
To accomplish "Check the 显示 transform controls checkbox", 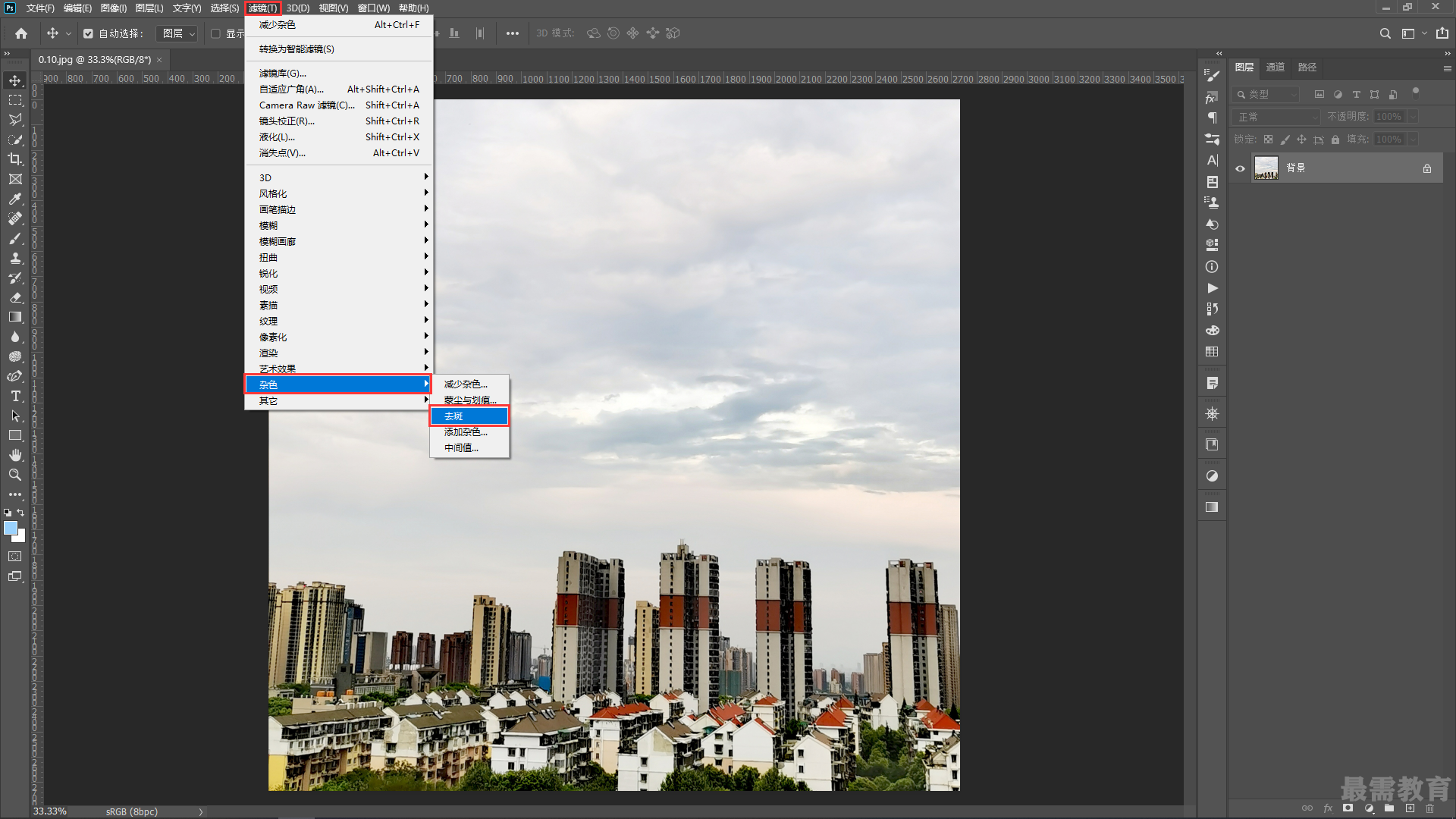I will coord(215,33).
